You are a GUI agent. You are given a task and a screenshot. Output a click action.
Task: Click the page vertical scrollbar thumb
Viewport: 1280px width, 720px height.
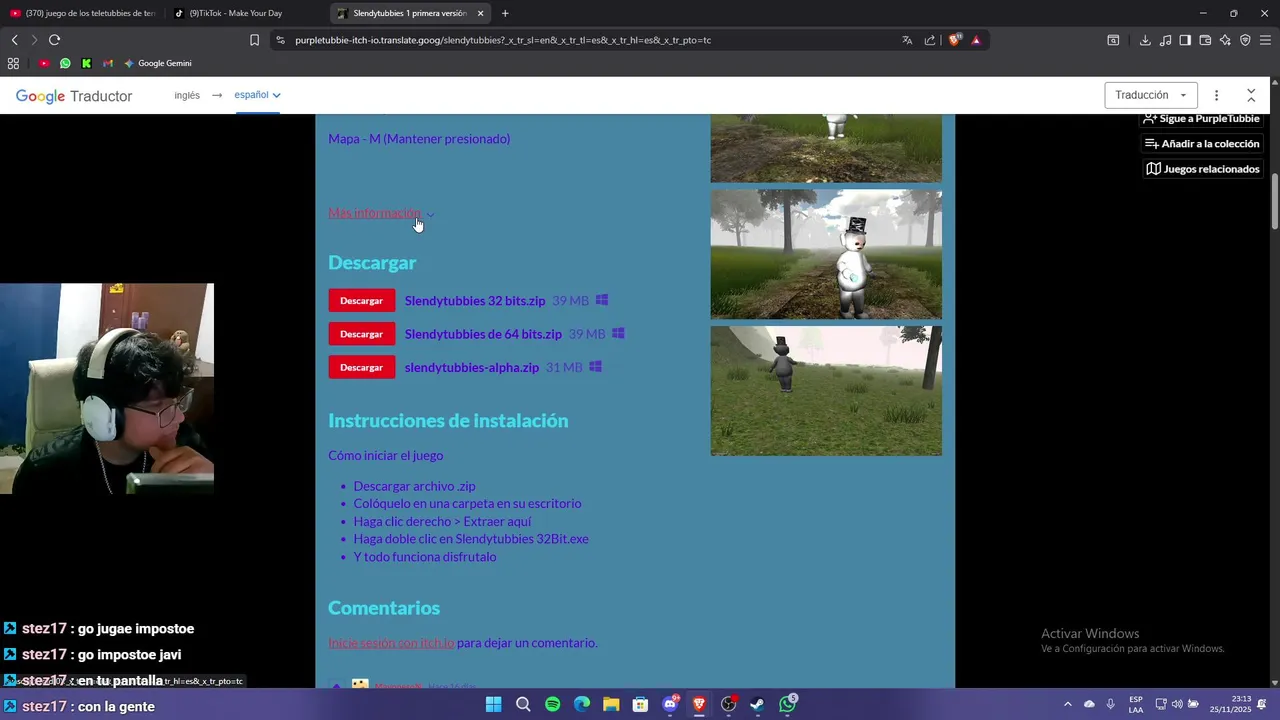click(x=1274, y=202)
